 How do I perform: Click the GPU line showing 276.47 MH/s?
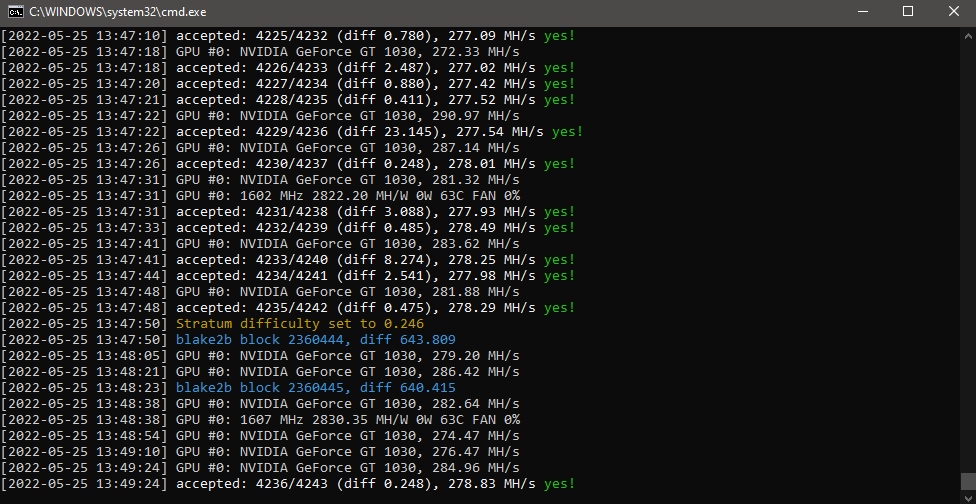pyautogui.click(x=260, y=452)
